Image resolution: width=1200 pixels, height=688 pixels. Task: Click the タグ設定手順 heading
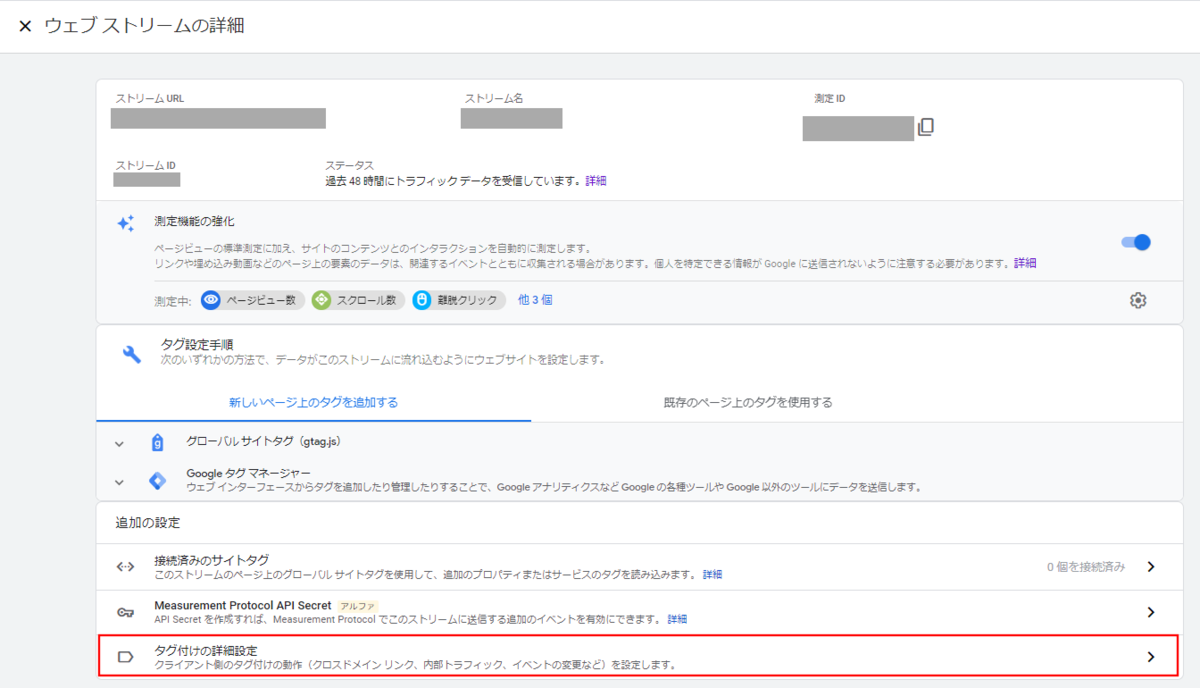pyautogui.click(x=197, y=344)
